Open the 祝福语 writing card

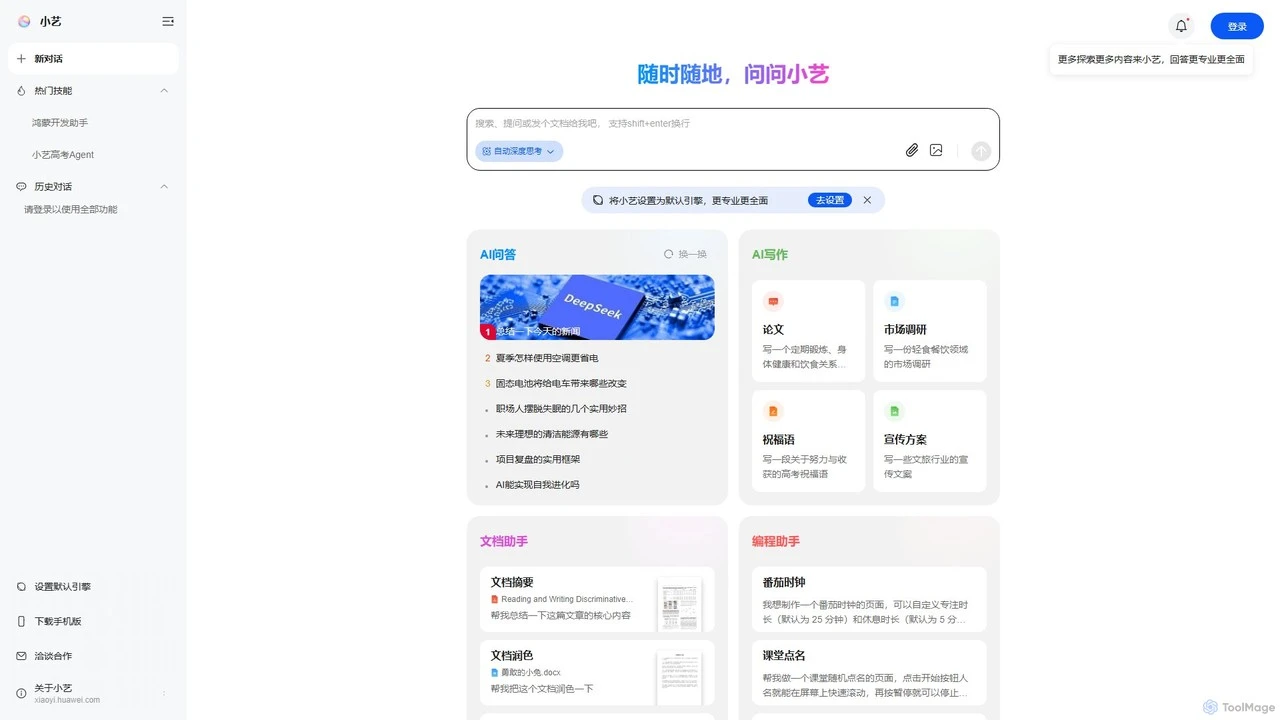click(808, 441)
